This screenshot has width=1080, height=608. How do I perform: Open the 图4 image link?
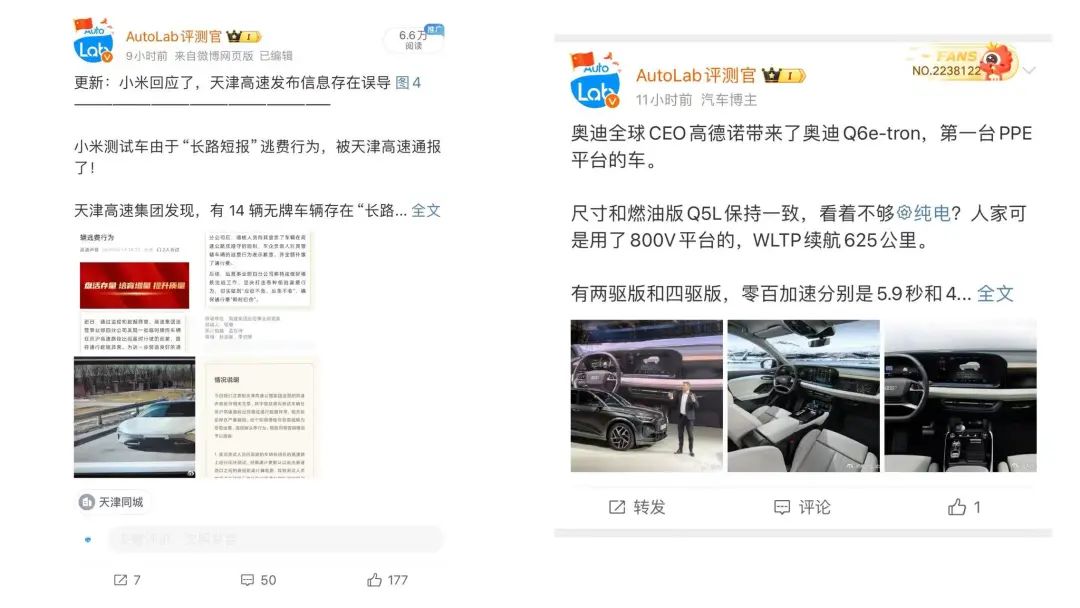pyautogui.click(x=408, y=83)
